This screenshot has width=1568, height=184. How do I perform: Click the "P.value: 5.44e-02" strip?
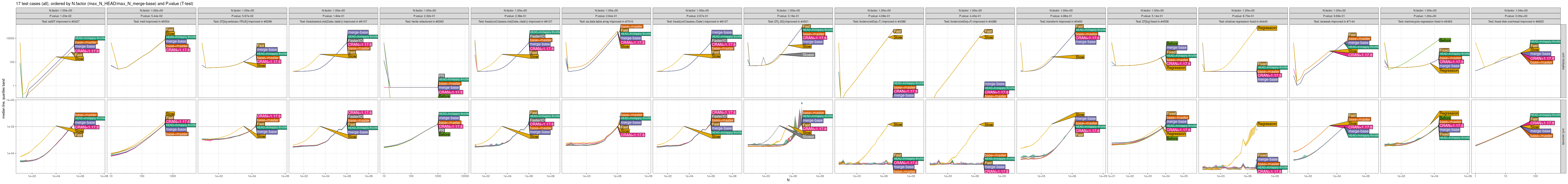point(151,16)
